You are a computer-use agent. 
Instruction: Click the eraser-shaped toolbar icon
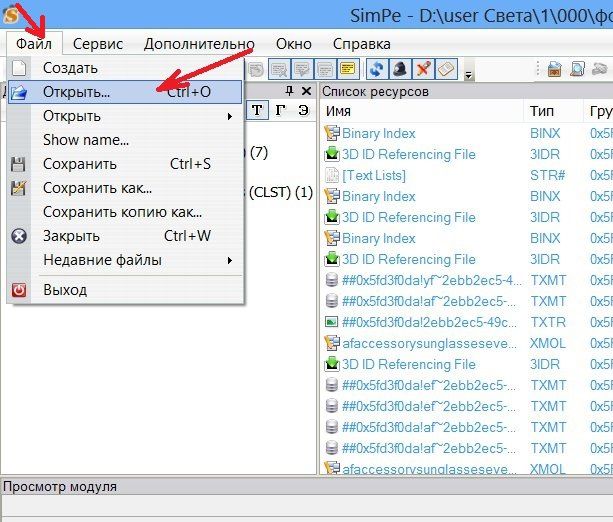pos(447,69)
